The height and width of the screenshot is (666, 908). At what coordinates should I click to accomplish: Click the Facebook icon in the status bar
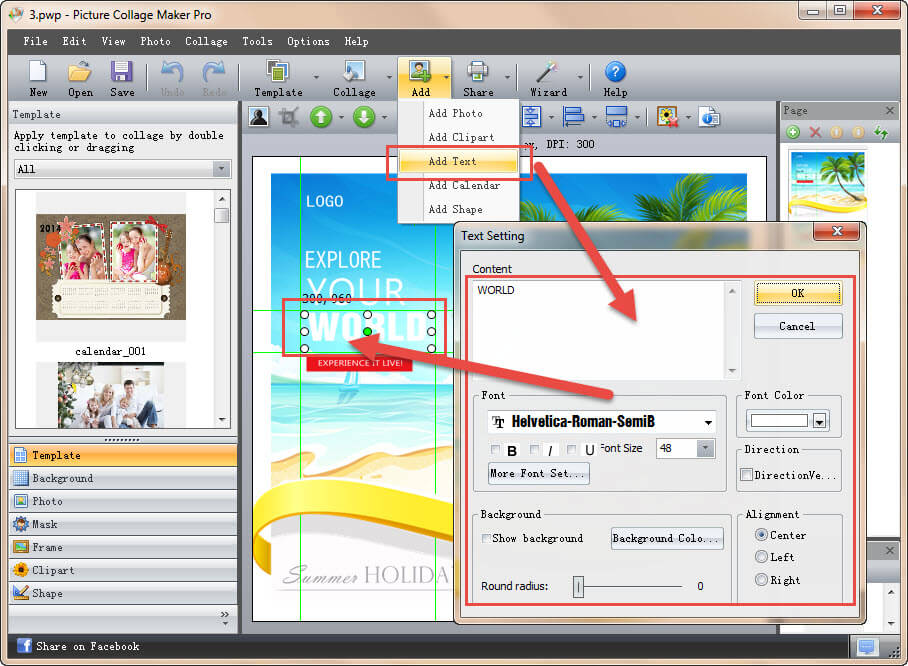[24, 645]
